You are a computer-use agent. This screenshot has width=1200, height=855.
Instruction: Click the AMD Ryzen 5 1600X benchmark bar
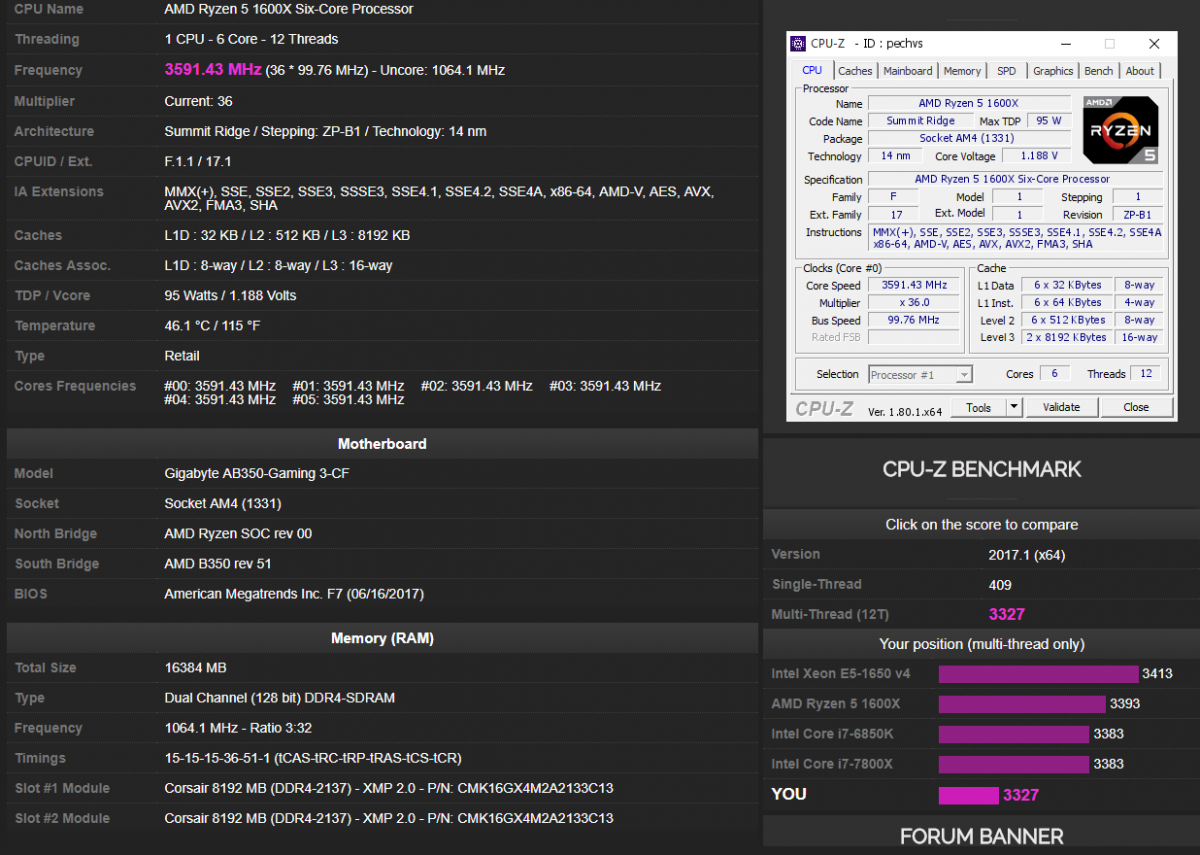coord(1021,704)
